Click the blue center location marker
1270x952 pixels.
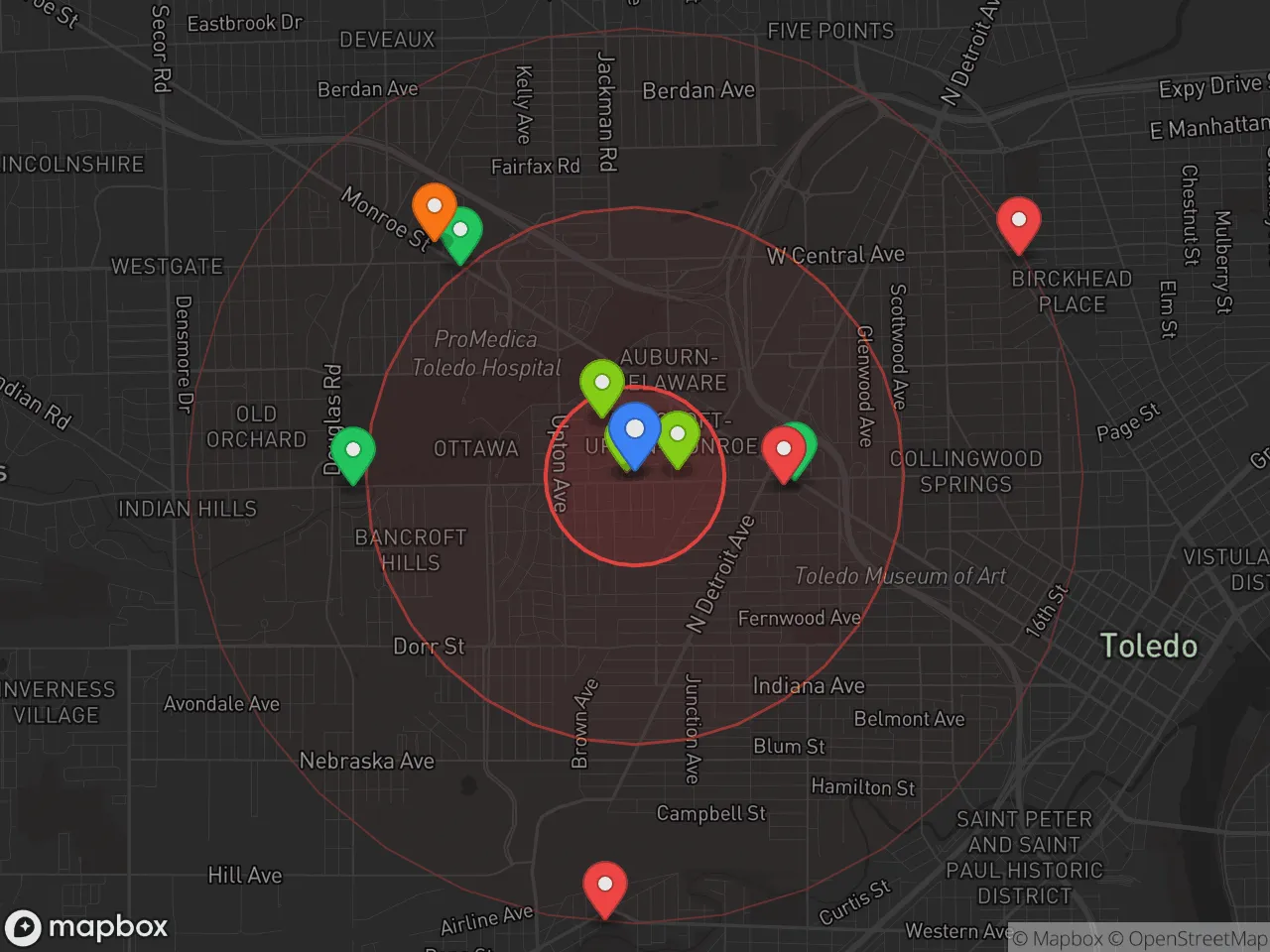[x=634, y=432]
